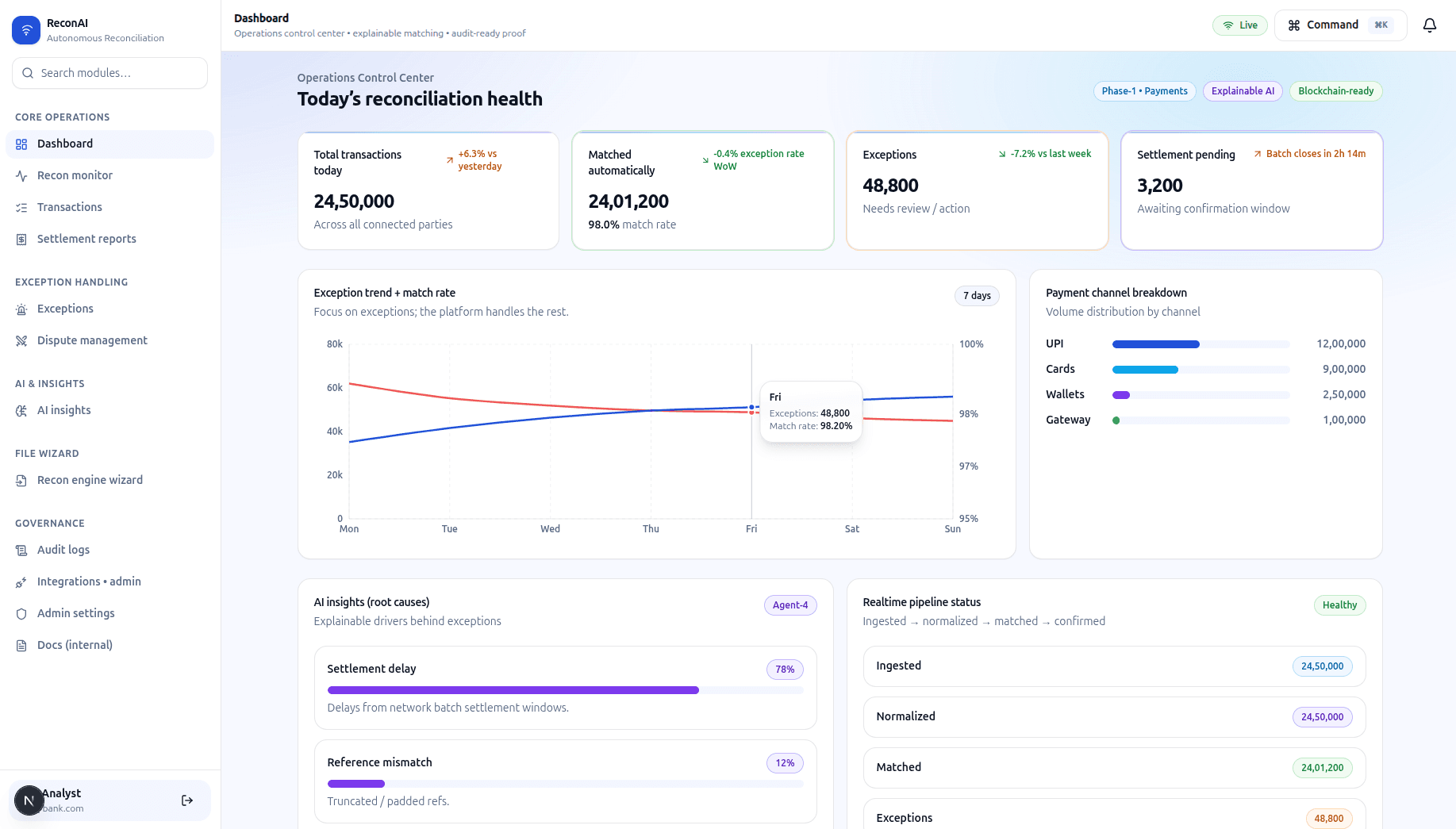Open Recon engine wizard
Viewport: 1456px width, 829px height.
109,481
